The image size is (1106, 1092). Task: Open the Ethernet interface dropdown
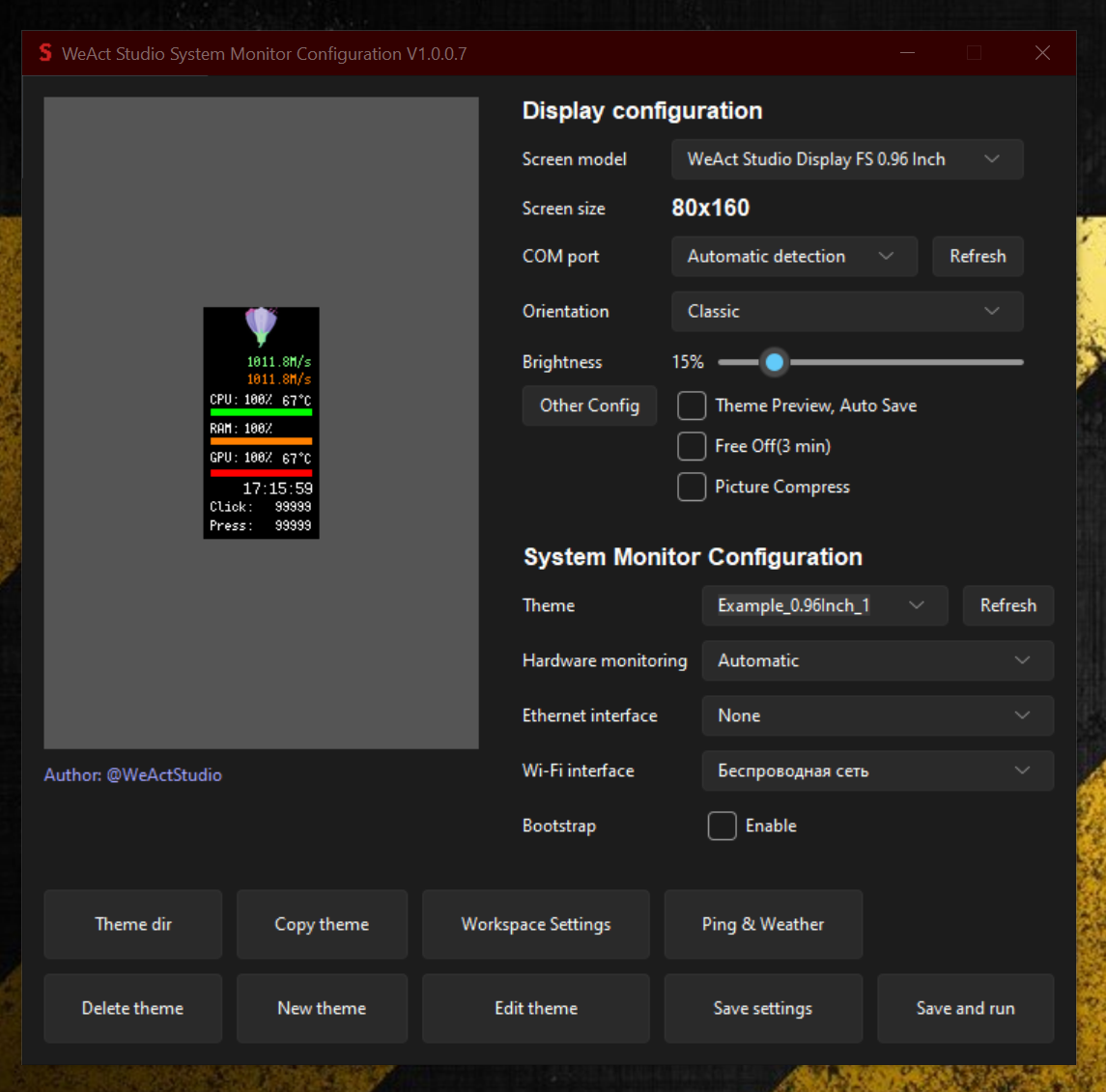tap(876, 715)
